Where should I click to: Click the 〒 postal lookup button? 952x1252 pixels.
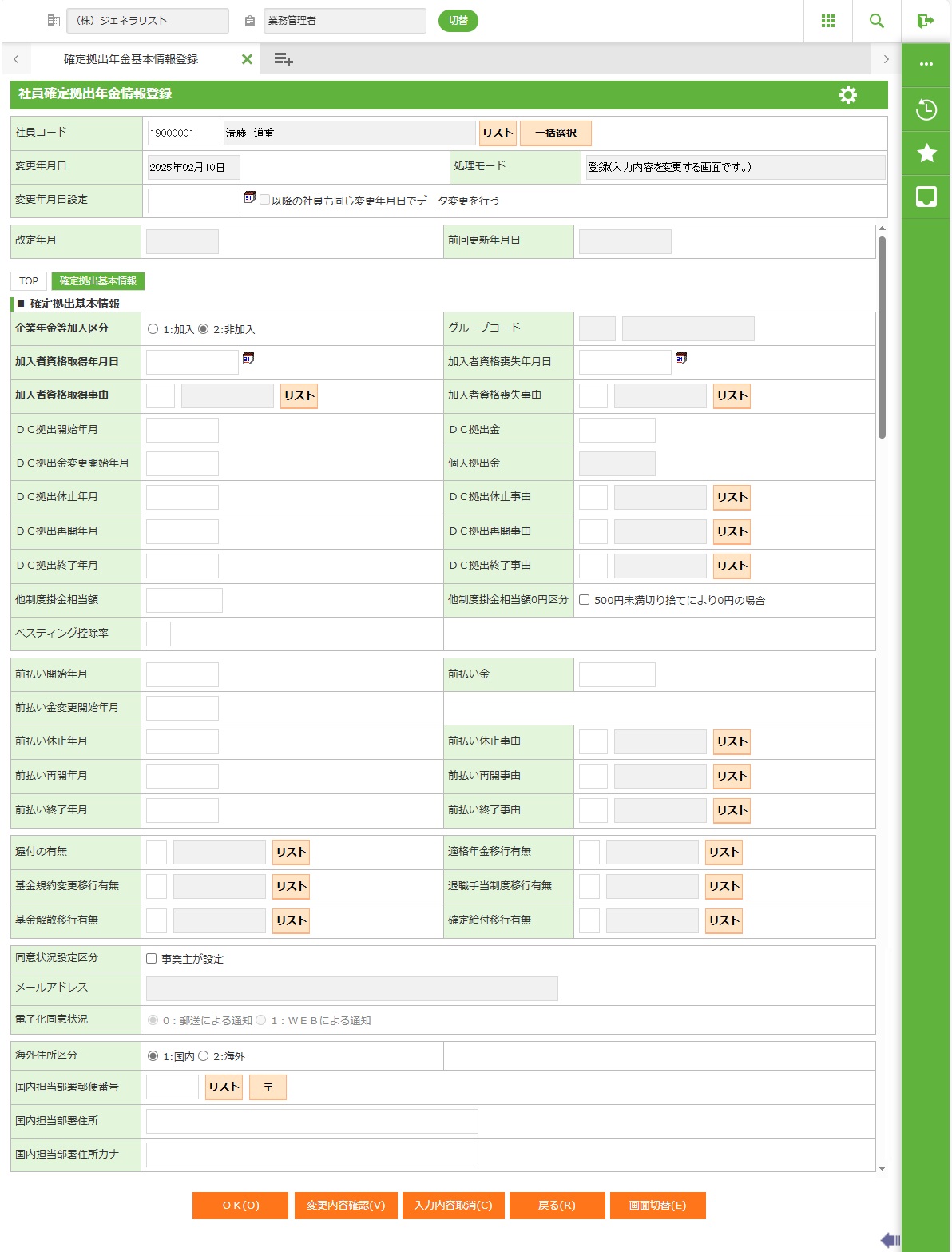tap(268, 1087)
